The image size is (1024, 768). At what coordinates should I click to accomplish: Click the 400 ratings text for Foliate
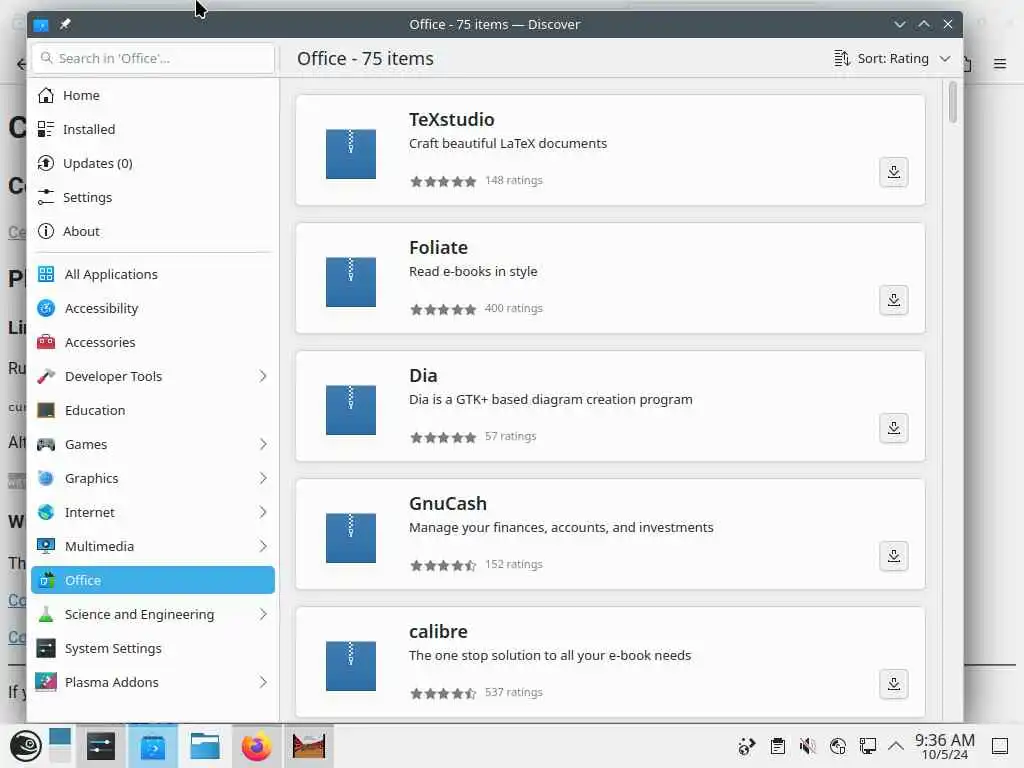(513, 308)
